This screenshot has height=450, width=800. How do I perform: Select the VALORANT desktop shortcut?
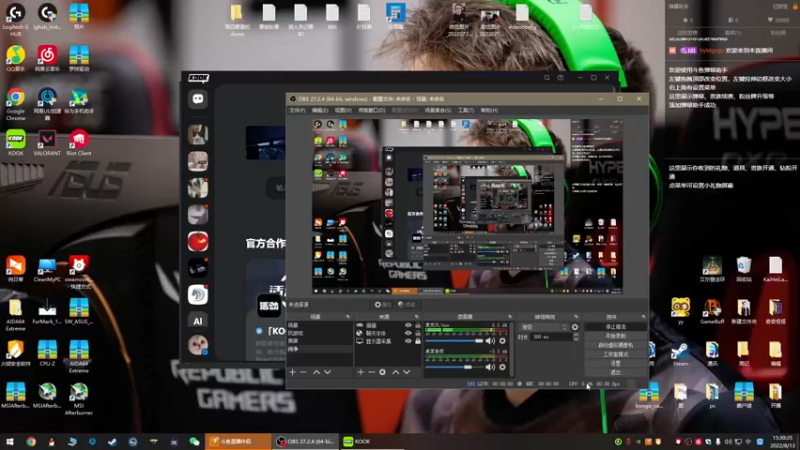[x=47, y=143]
